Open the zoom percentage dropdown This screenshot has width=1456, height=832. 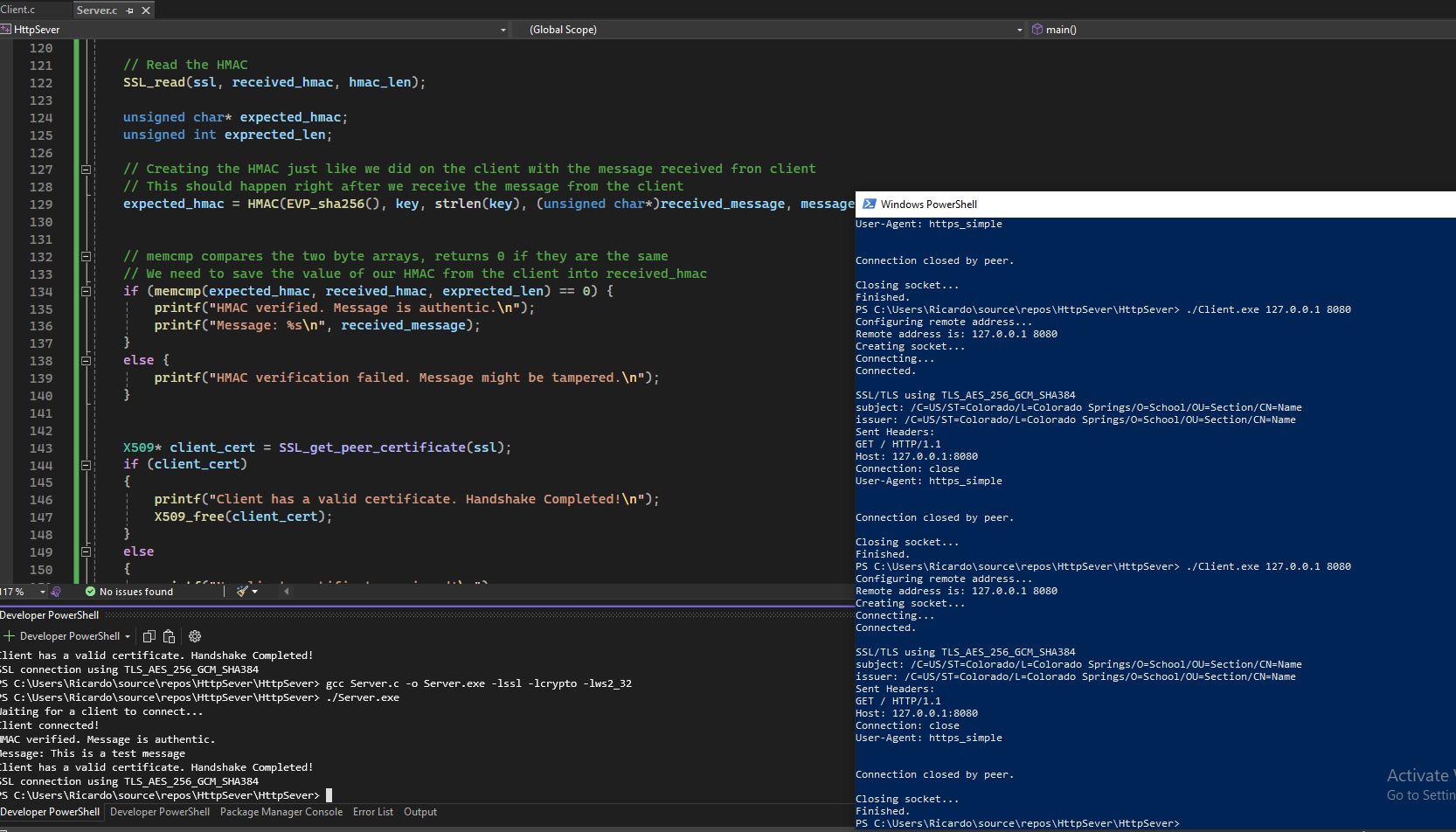[x=42, y=592]
